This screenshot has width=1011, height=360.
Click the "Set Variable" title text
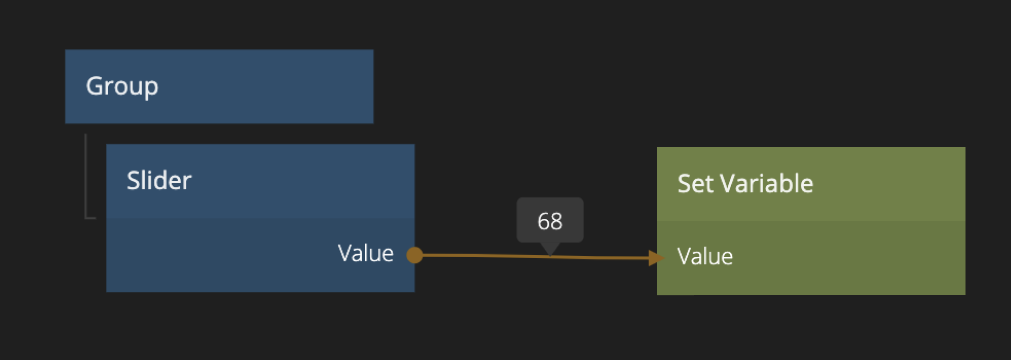745,184
